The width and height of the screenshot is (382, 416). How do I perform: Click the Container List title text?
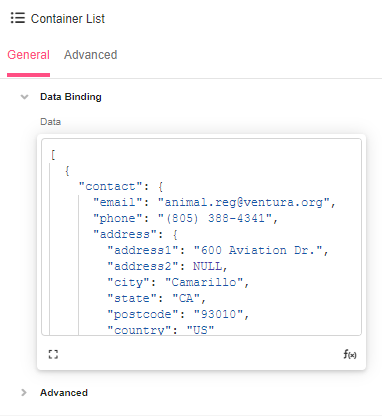click(68, 19)
